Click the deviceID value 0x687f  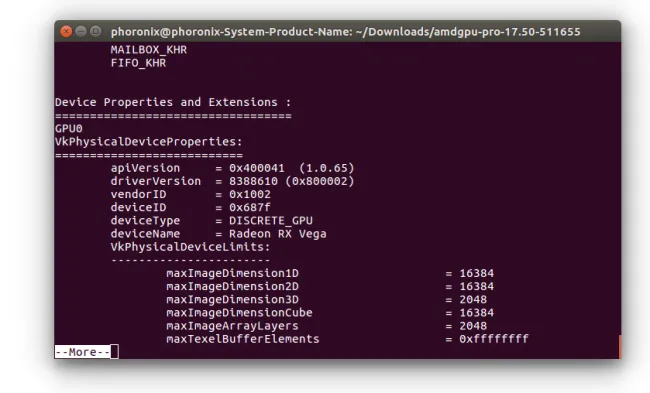point(250,207)
